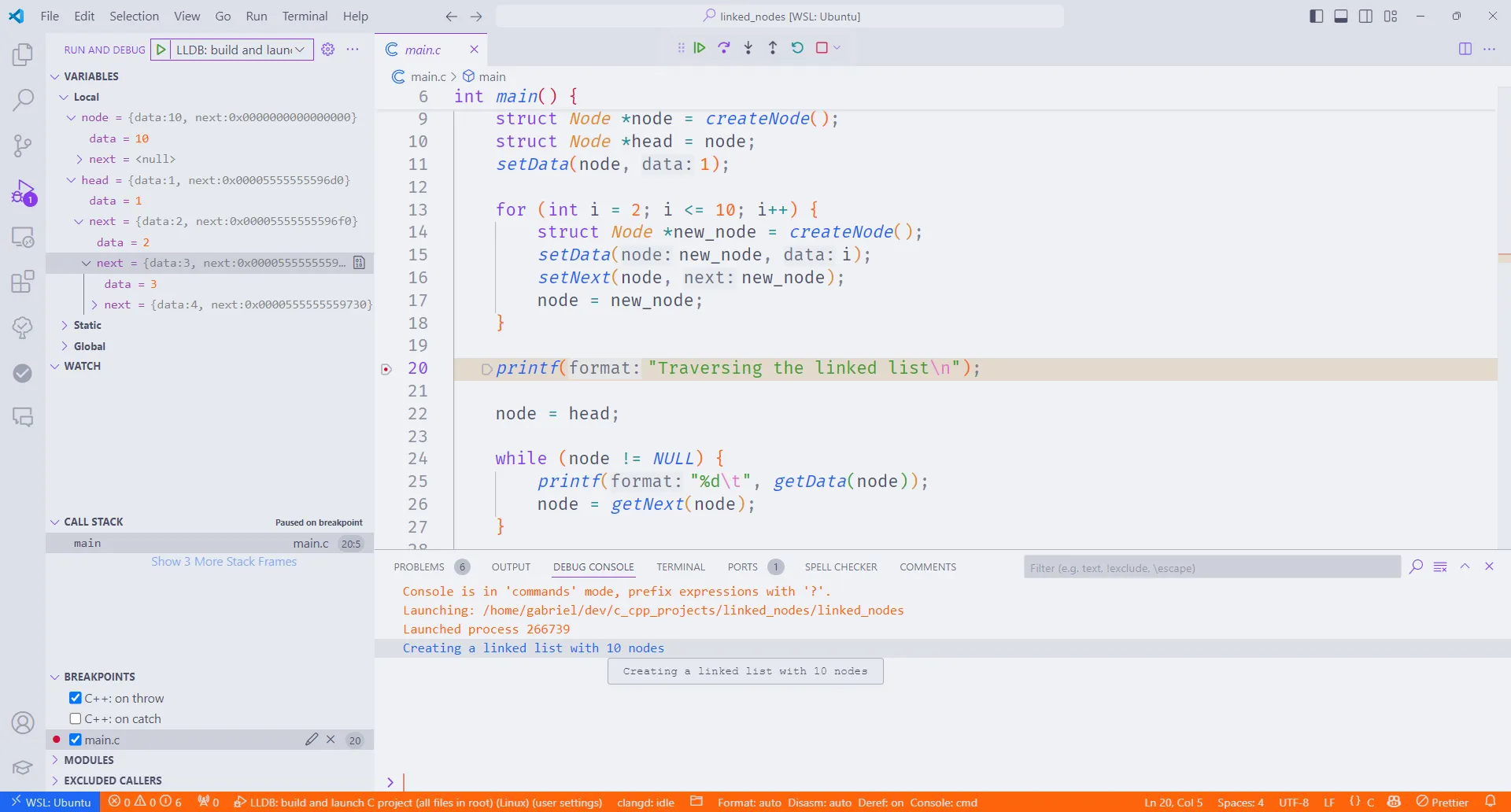Toggle C++: on throw breakpoint checkbox

pyautogui.click(x=76, y=698)
